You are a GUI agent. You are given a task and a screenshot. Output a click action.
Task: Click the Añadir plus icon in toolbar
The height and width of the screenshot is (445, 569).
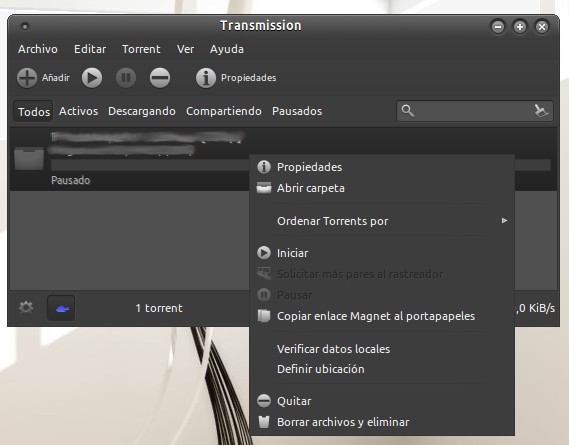coord(27,78)
